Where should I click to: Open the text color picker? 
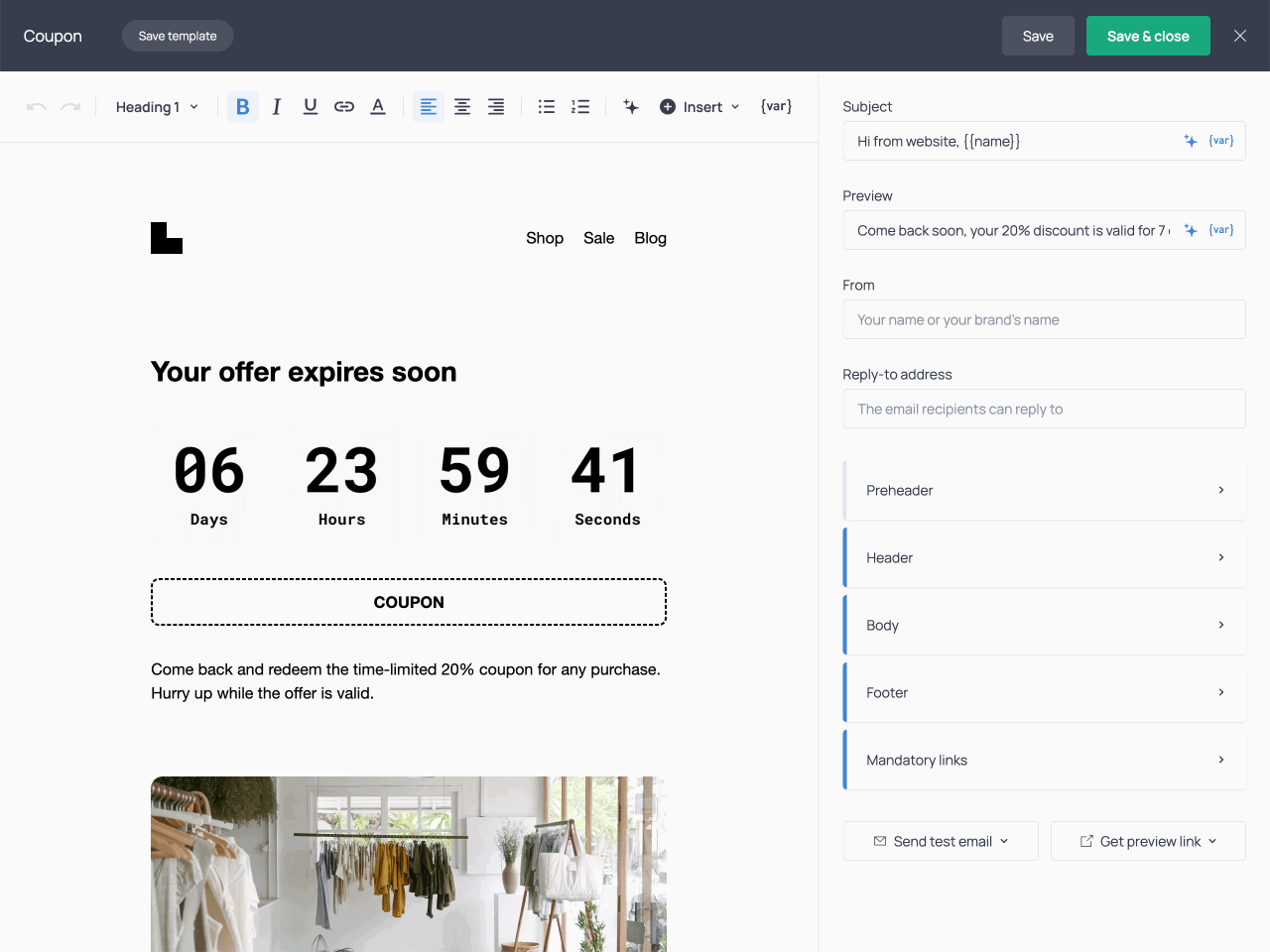pos(377,106)
